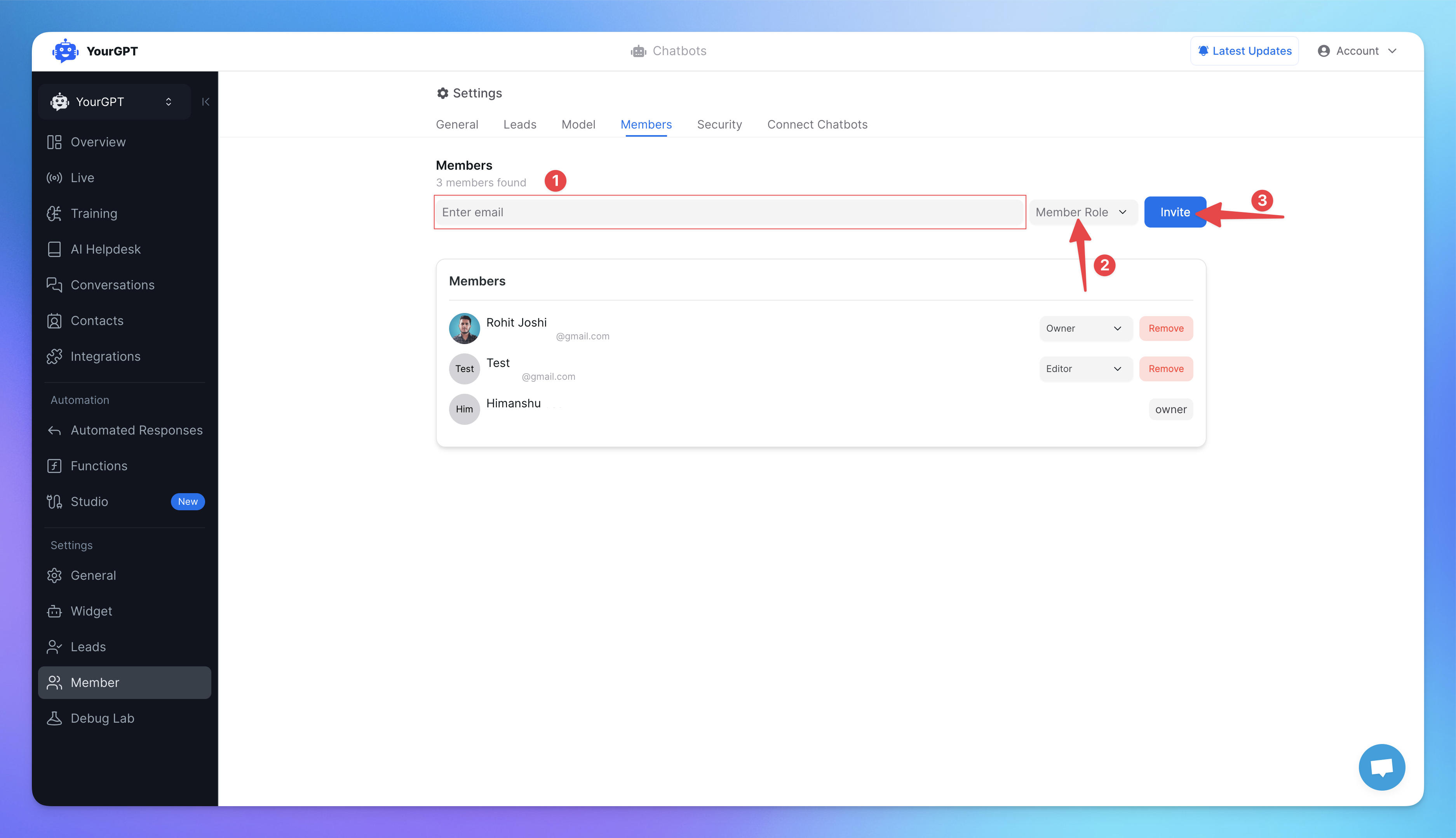Open Widget settings in the sidebar
The width and height of the screenshot is (1456, 838).
coord(124,611)
